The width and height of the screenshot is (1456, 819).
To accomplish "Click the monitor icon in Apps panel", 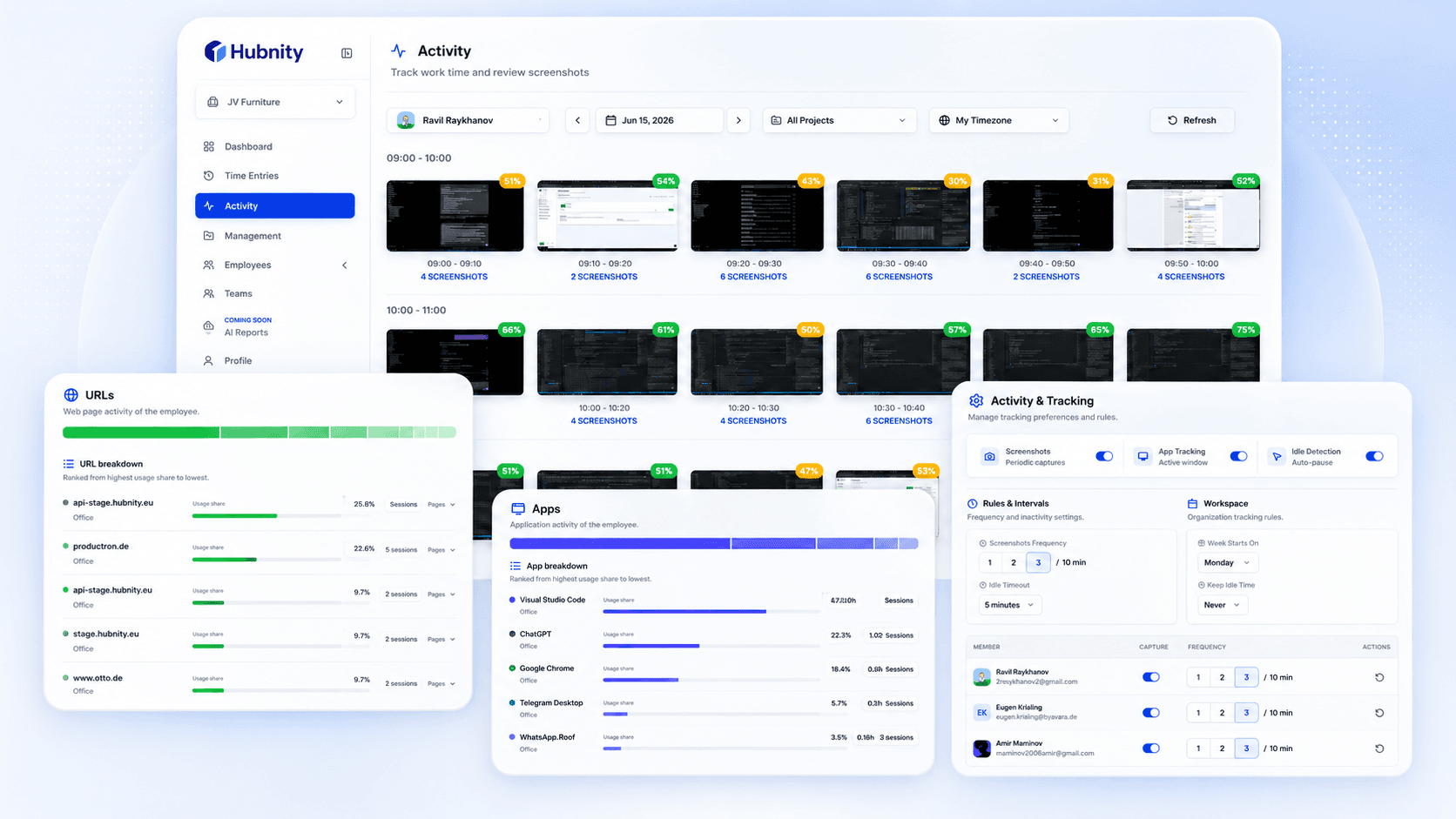I will [518, 508].
